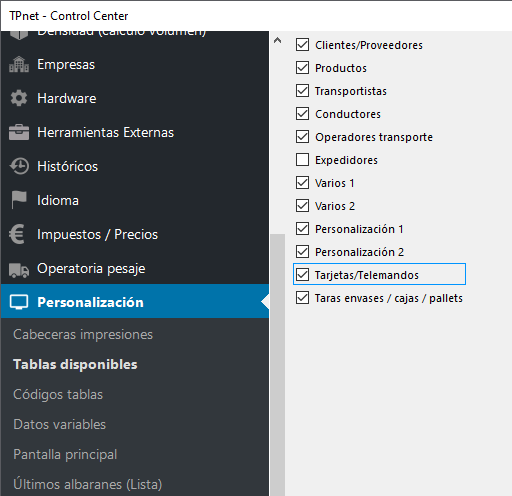The width and height of the screenshot is (512, 496).
Task: Open Cabeceras impresiones submenu item
Action: [x=83, y=334]
